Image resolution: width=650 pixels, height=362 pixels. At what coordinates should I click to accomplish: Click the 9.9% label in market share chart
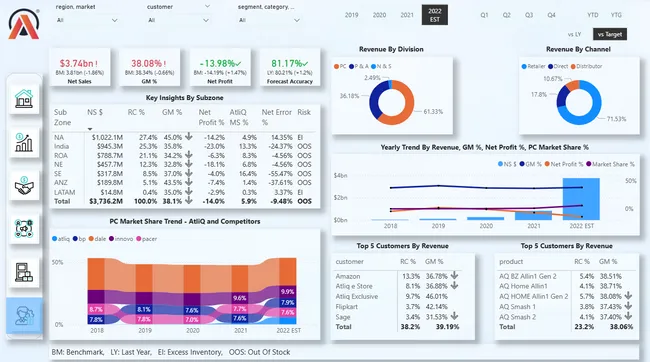pyautogui.click(x=287, y=292)
